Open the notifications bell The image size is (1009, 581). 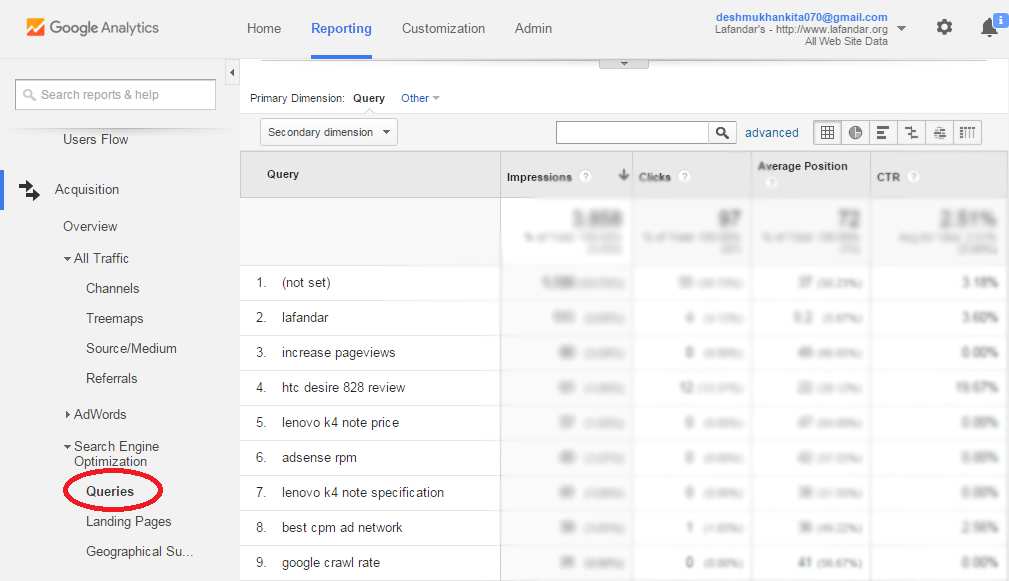pyautogui.click(x=990, y=28)
